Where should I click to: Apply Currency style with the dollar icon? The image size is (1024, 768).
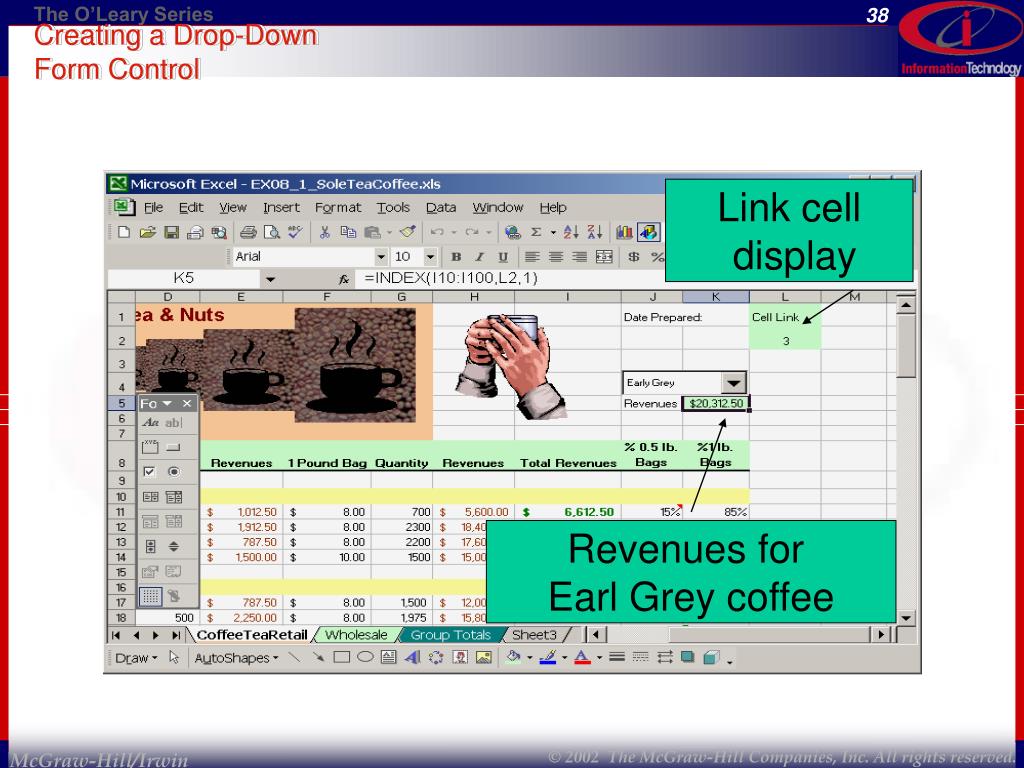coord(633,257)
